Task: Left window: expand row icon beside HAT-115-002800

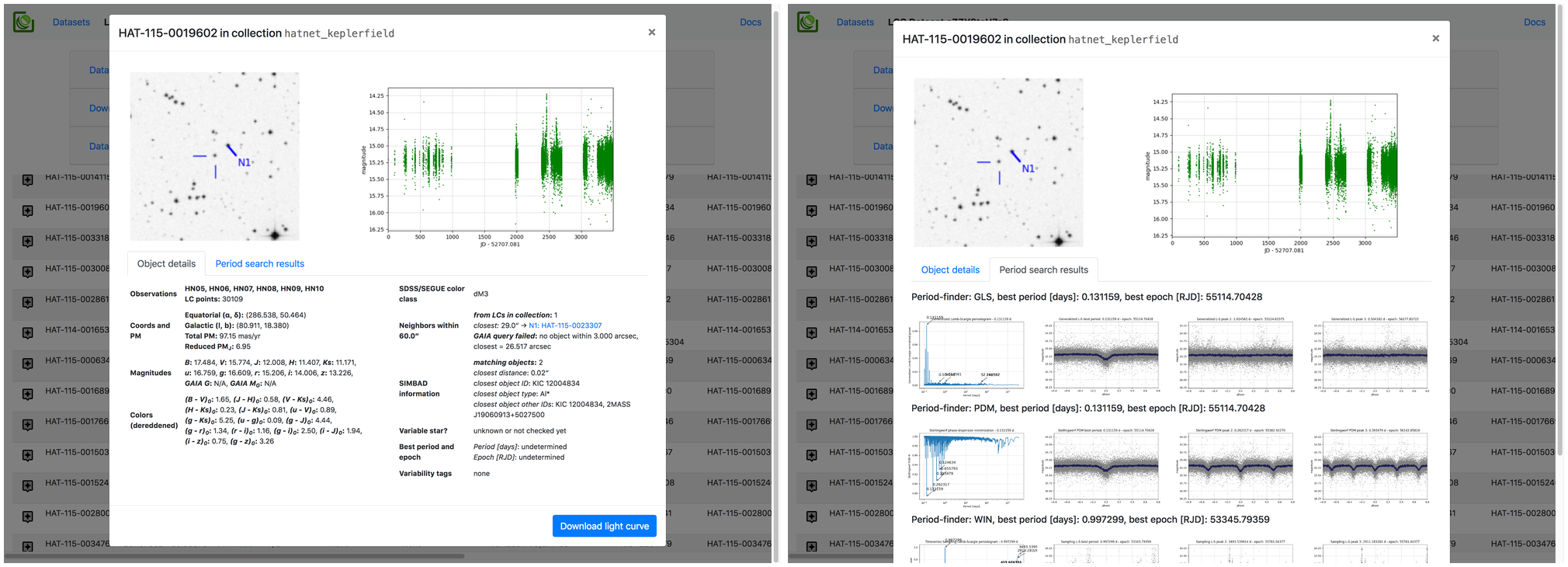Action: point(28,517)
